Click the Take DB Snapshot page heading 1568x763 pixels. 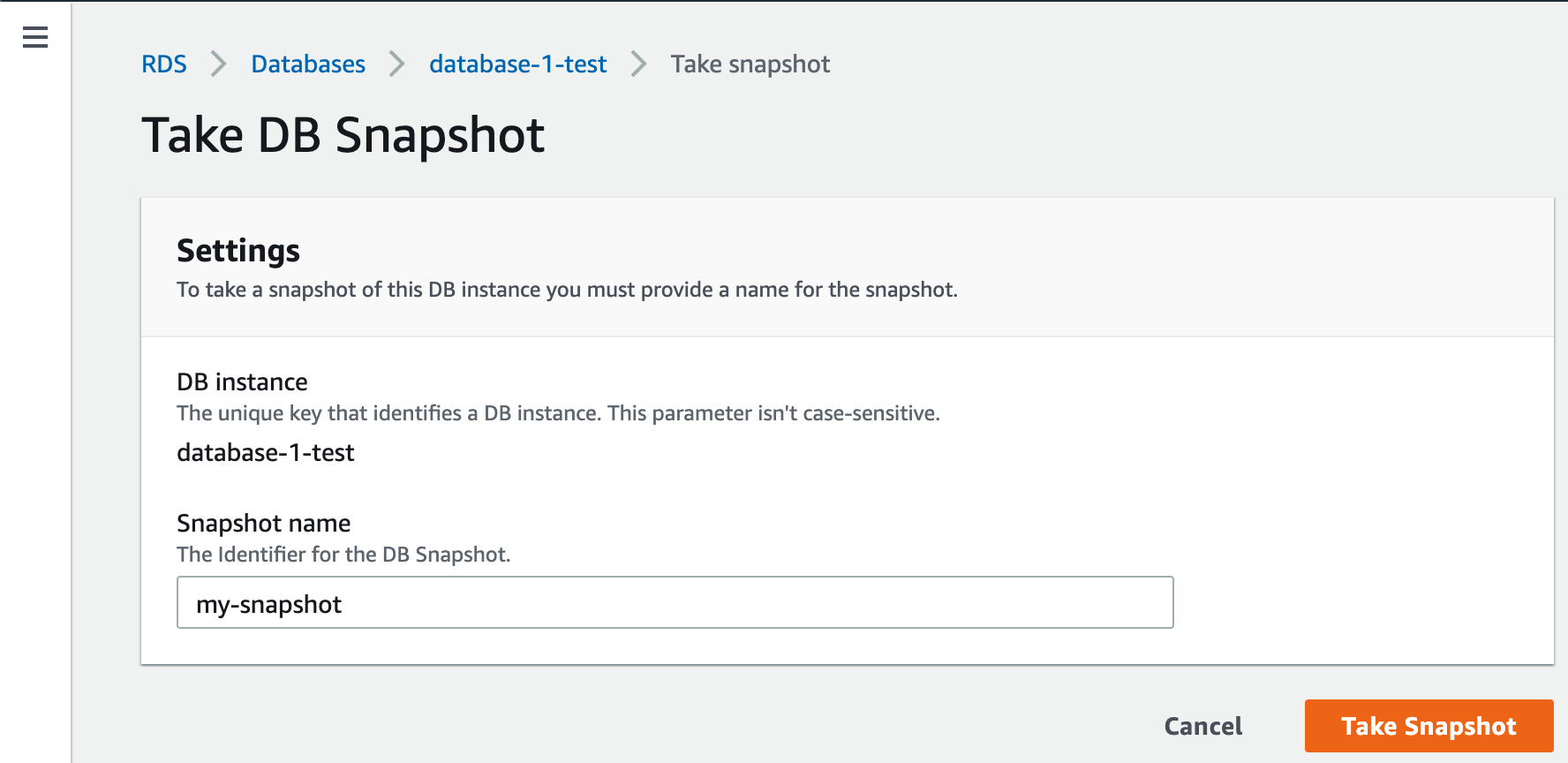343,136
